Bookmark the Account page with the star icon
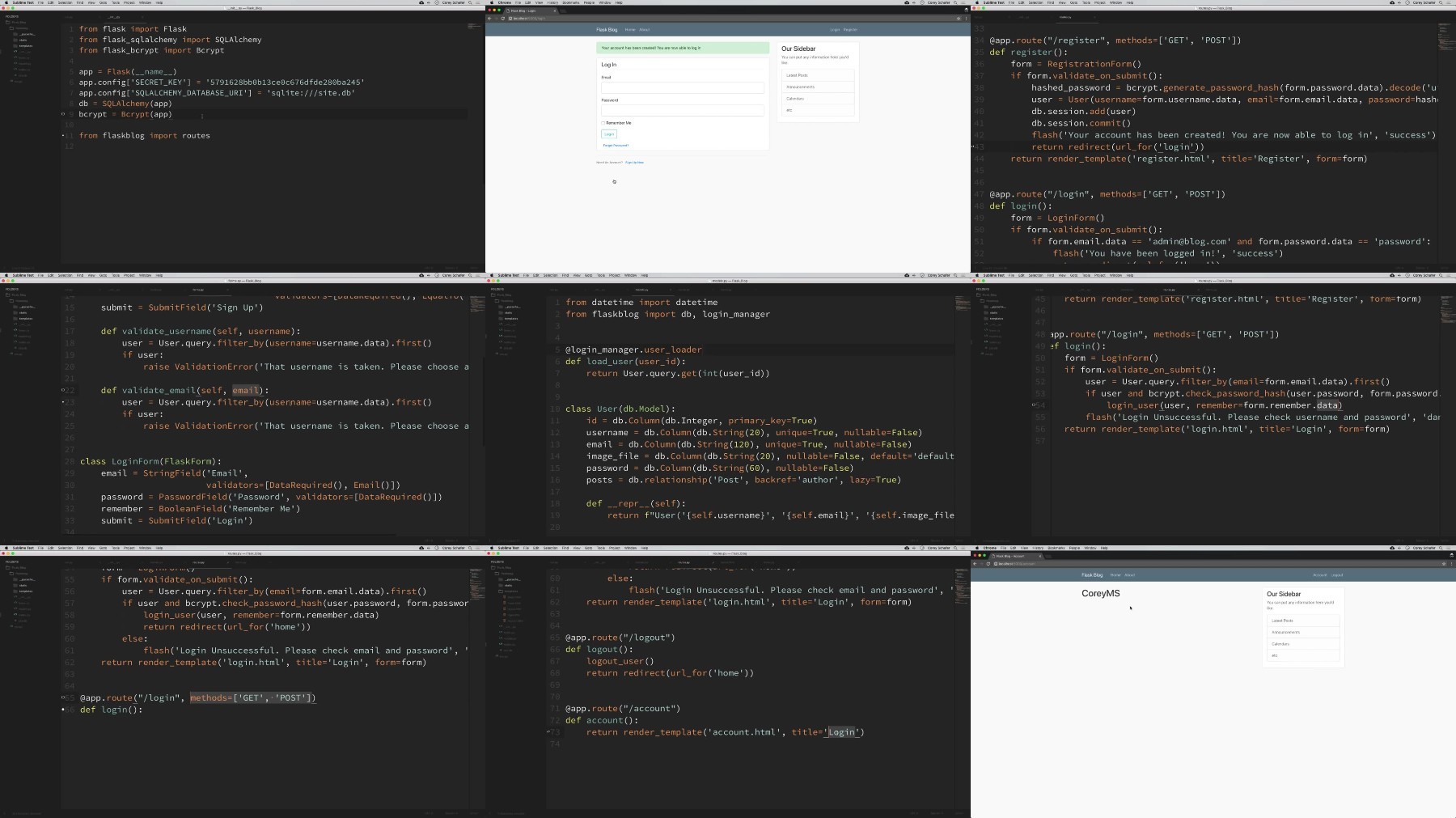The width and height of the screenshot is (1456, 818). coord(1444,564)
